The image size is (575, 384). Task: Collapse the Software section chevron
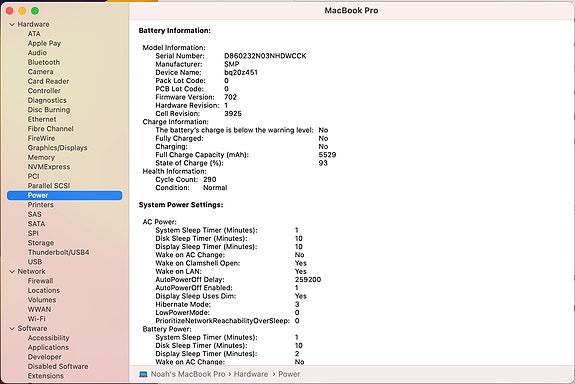[12, 329]
